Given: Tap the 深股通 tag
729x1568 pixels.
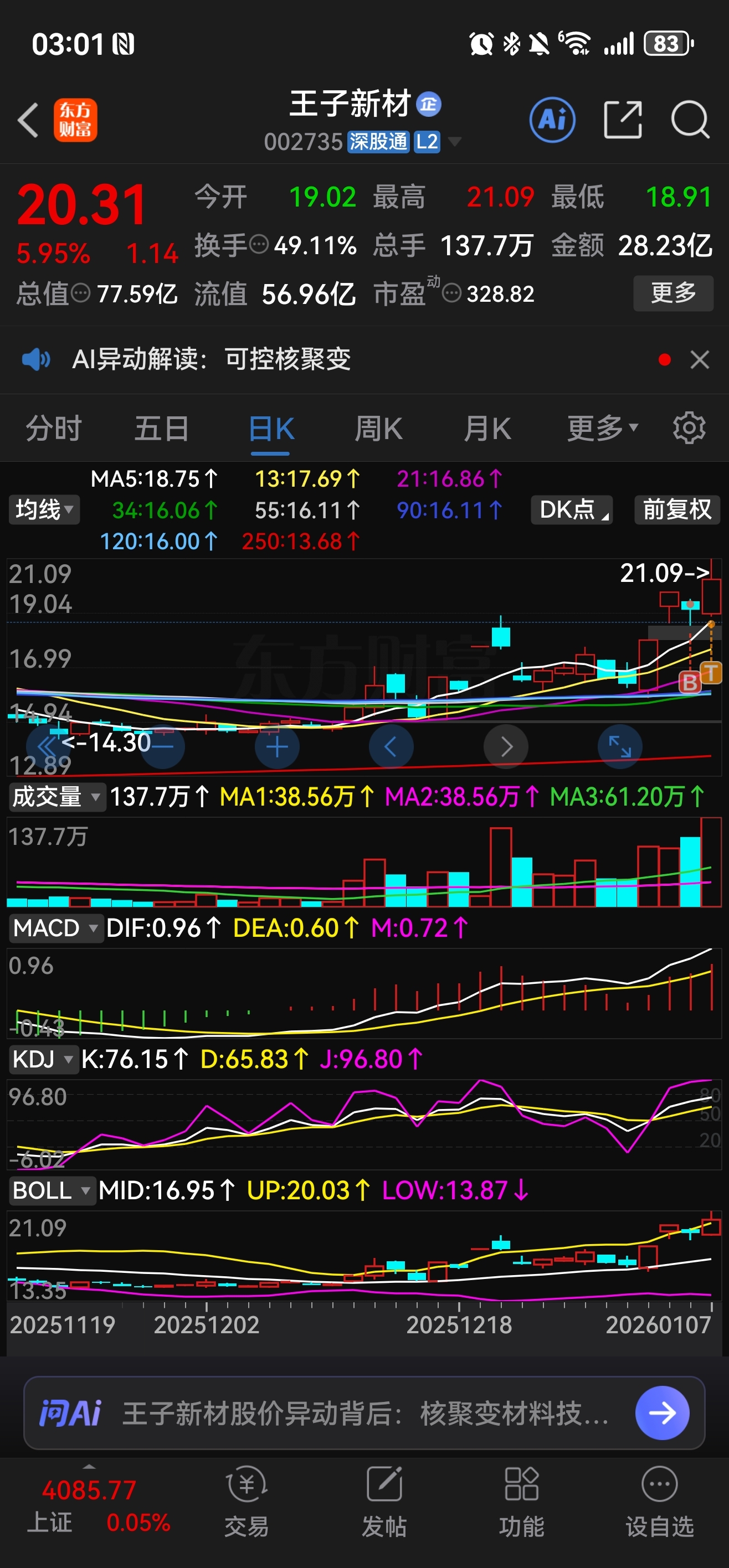Looking at the screenshot, I should point(378,142).
